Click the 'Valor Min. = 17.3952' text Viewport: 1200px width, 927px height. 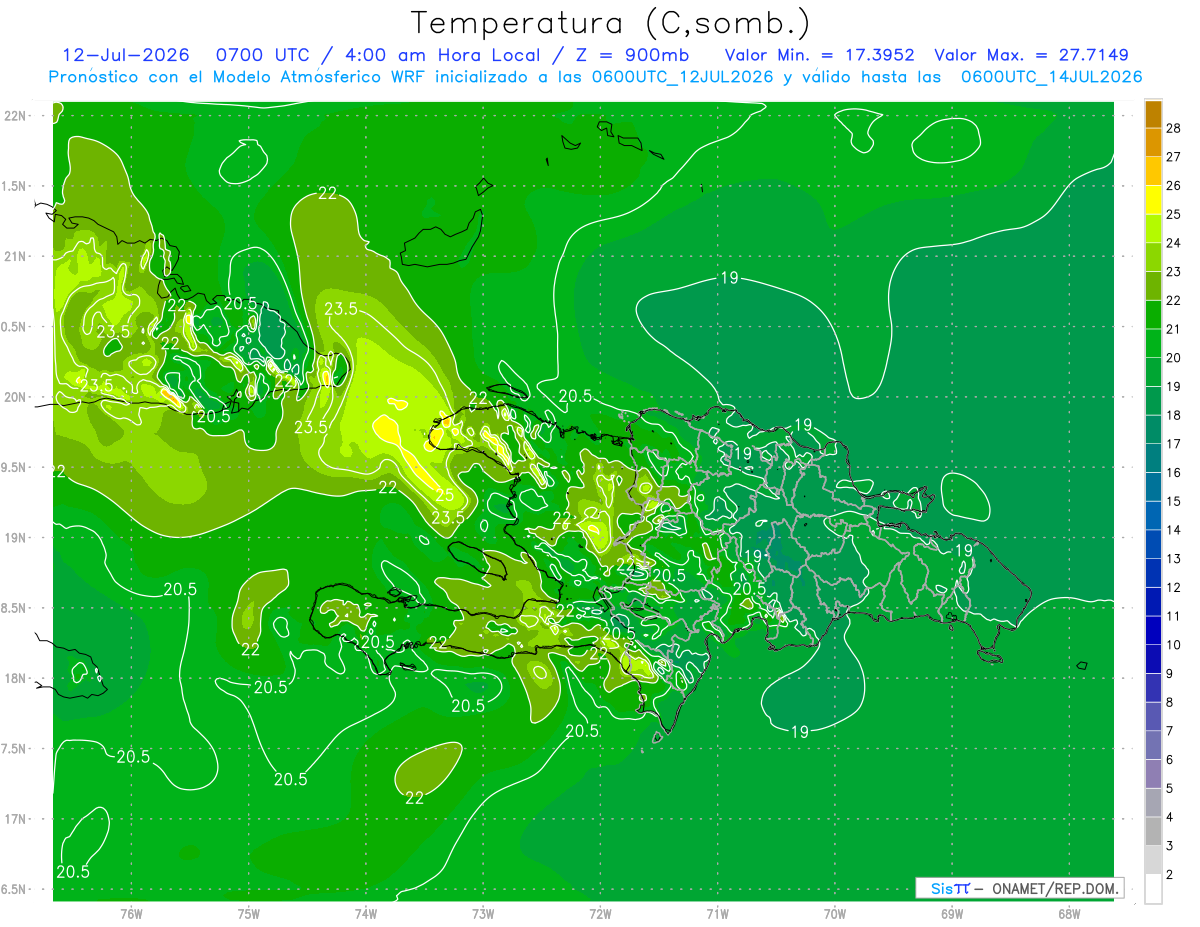click(820, 55)
